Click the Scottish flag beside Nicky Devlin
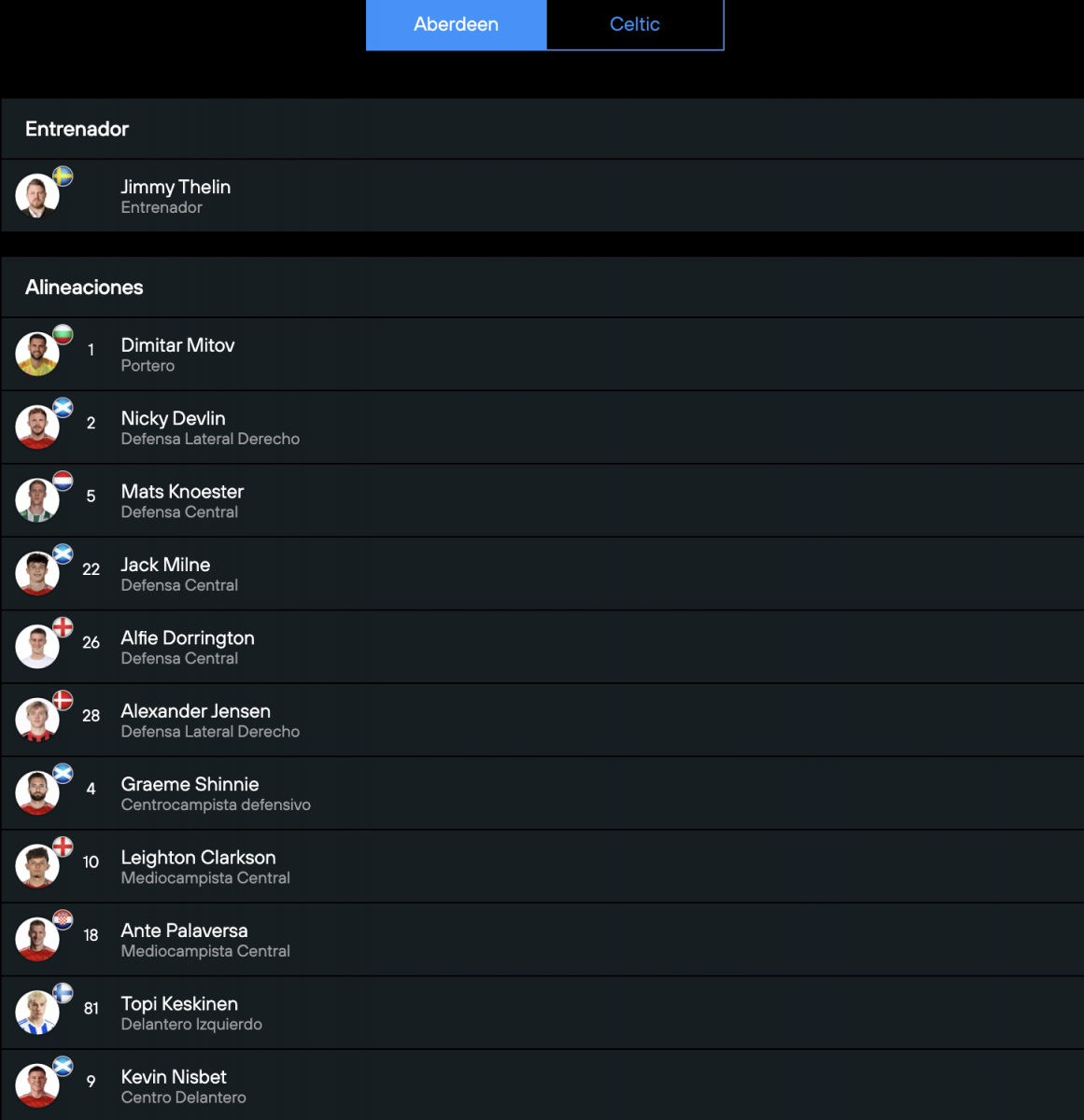Image resolution: width=1084 pixels, height=1120 pixels. 63,408
